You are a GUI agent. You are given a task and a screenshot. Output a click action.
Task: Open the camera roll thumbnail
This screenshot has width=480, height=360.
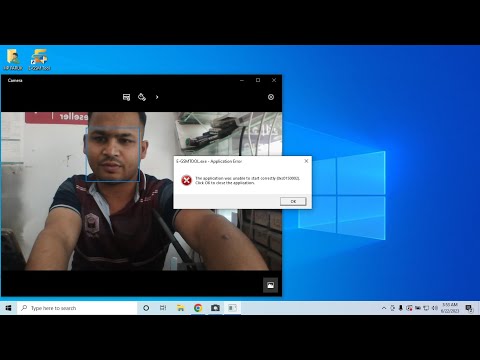pyautogui.click(x=270, y=285)
